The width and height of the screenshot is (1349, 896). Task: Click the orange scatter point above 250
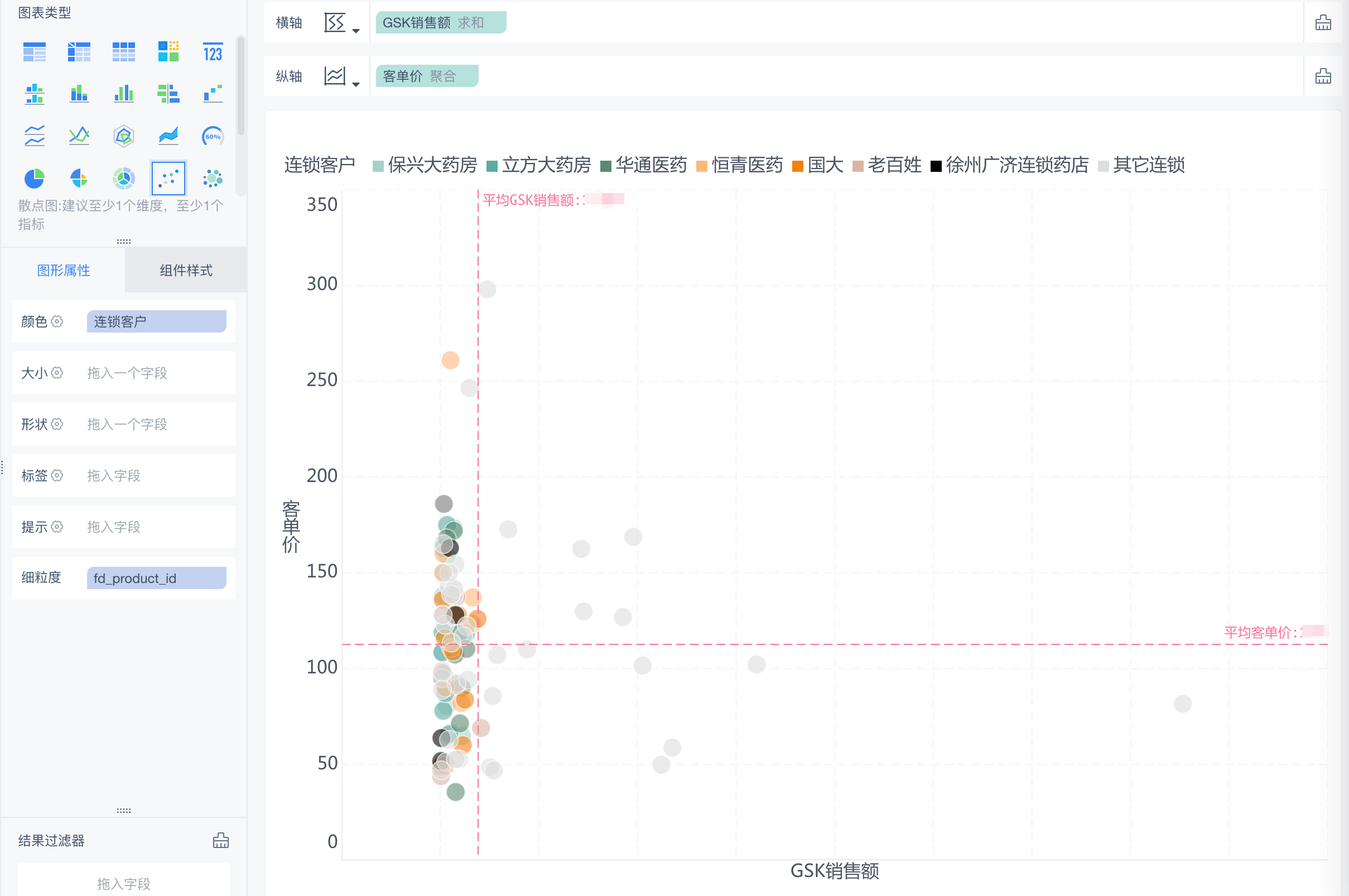tap(450, 360)
